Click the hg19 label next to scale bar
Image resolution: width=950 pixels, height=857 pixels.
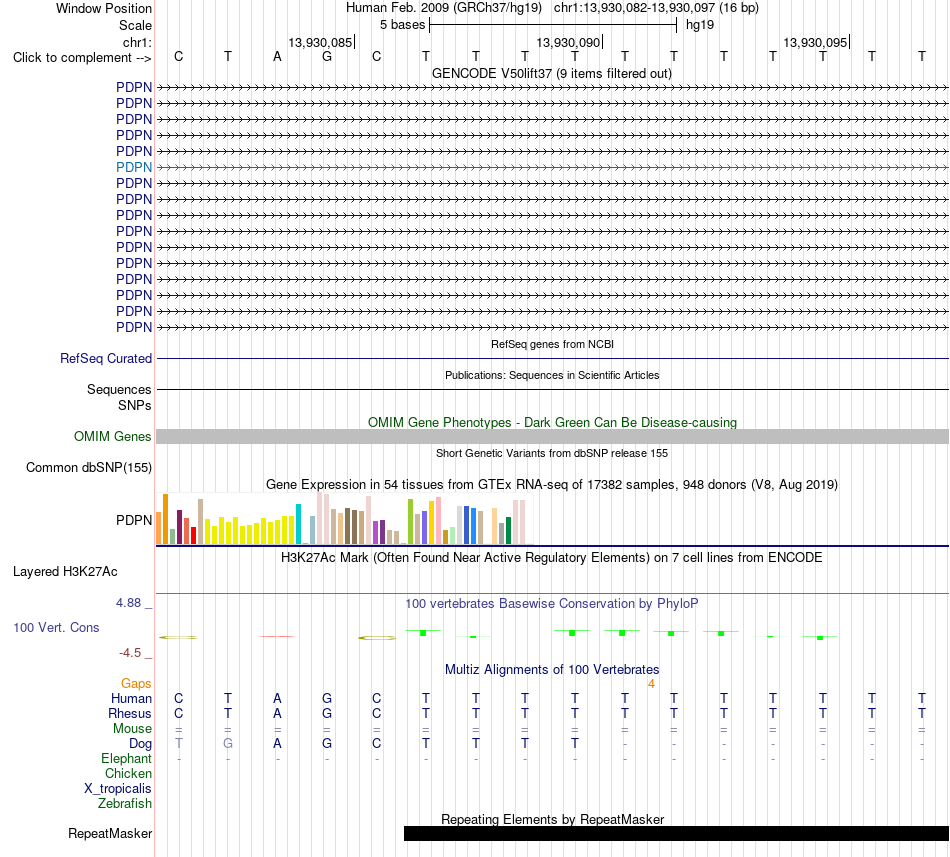coord(700,25)
